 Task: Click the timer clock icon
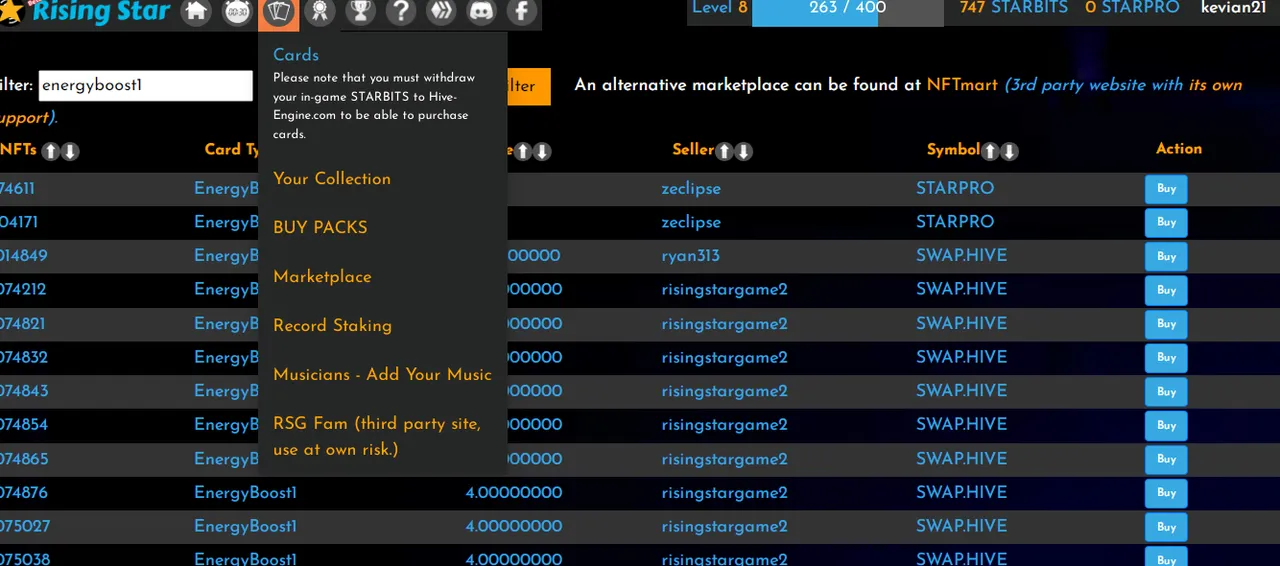[x=237, y=13]
